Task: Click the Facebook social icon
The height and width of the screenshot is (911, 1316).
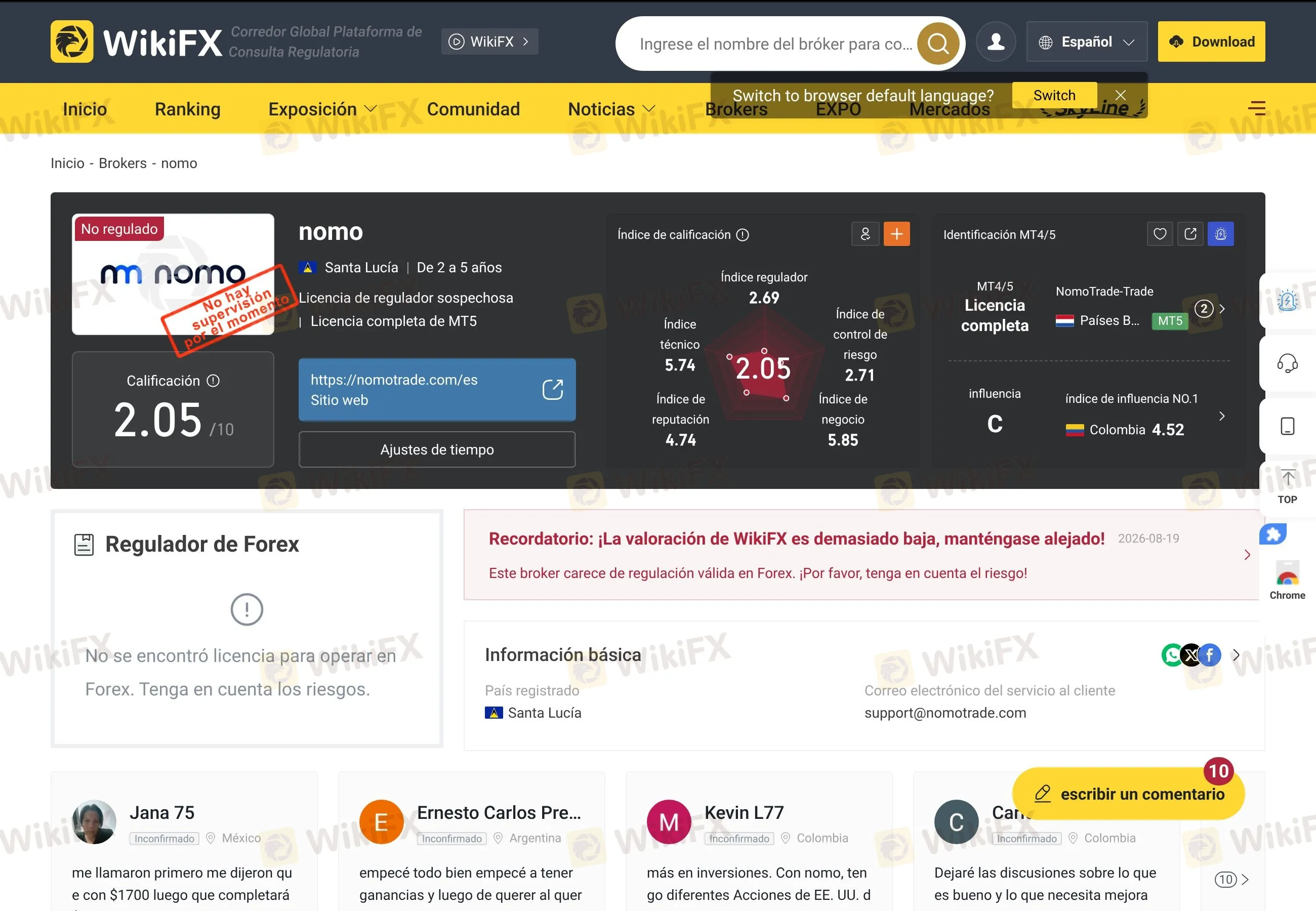Action: coord(1210,655)
